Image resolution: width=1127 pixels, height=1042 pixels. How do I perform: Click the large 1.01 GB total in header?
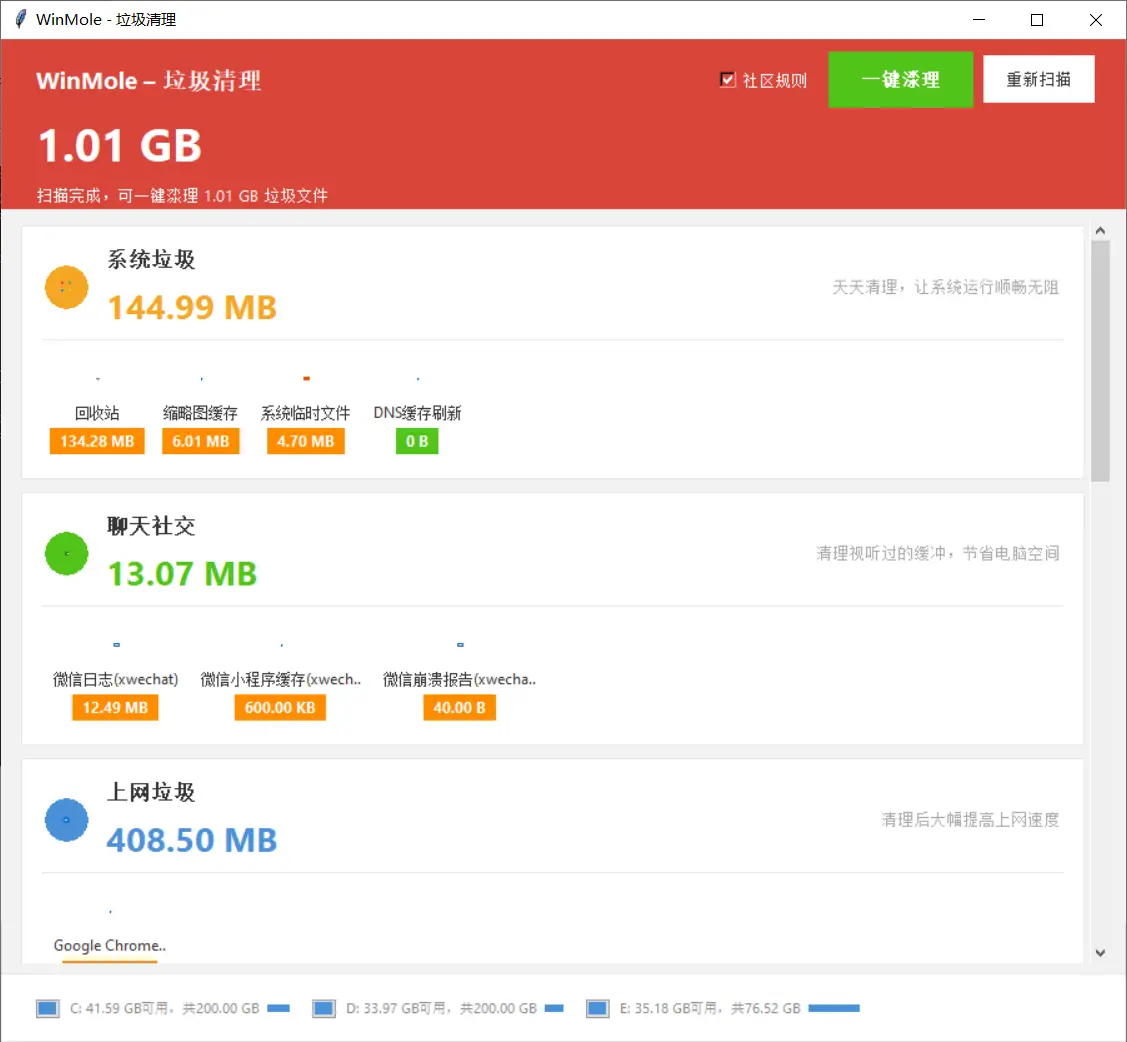click(x=119, y=146)
